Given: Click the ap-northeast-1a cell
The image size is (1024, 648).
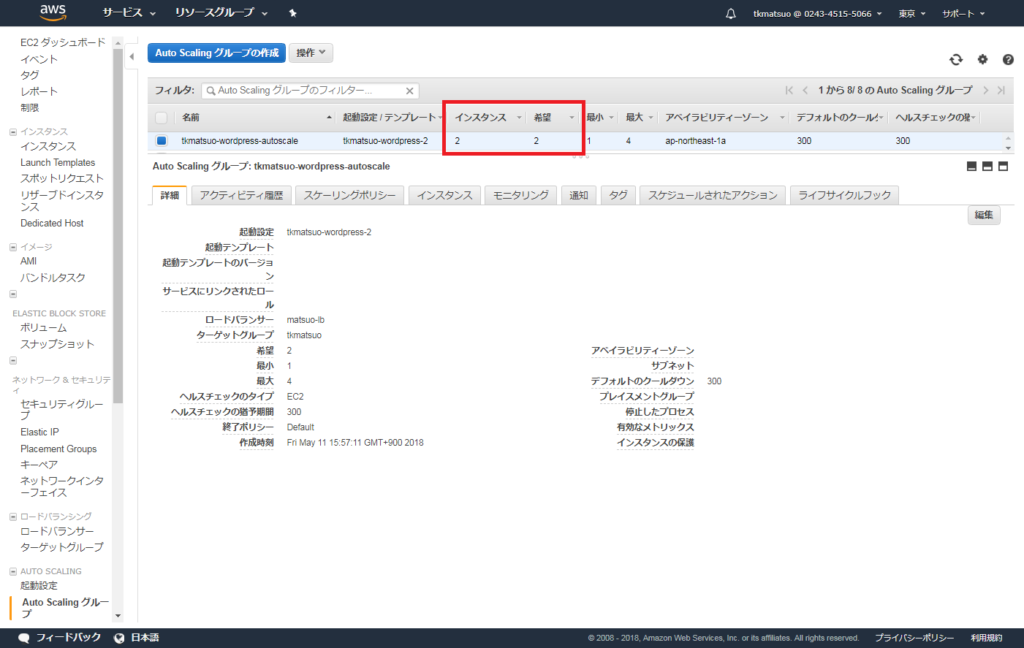Looking at the screenshot, I should tap(695, 141).
